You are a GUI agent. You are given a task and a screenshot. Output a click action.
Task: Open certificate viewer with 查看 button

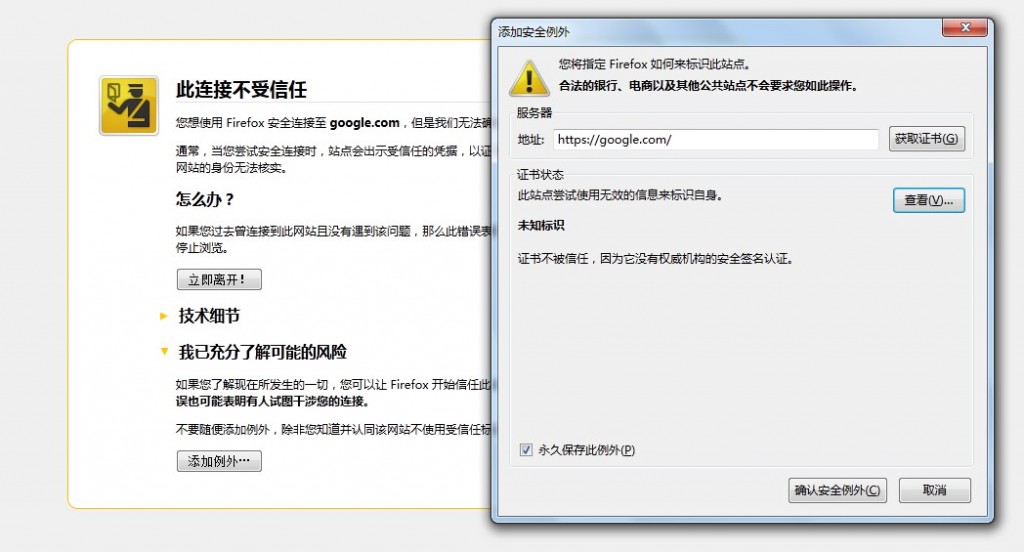pos(928,200)
